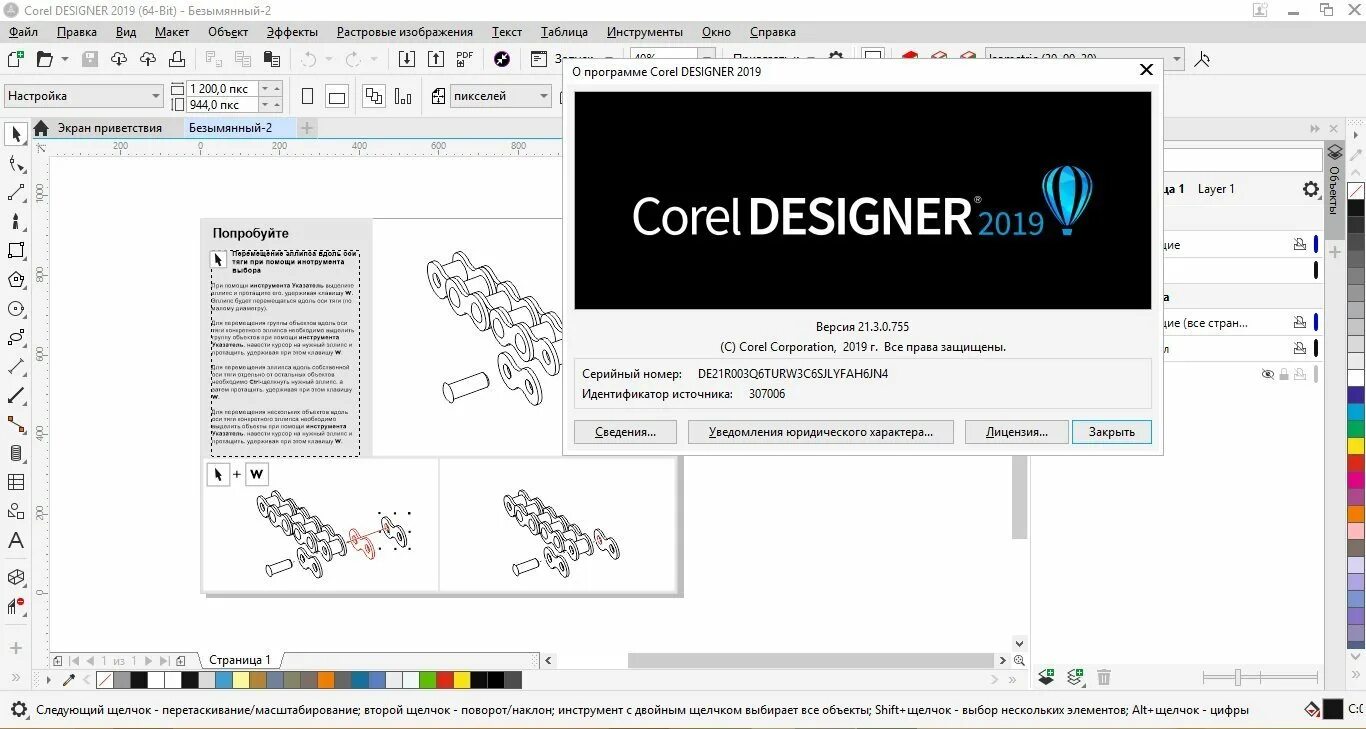The height and width of the screenshot is (729, 1366).
Task: Open the Эффекты menu
Action: (292, 32)
